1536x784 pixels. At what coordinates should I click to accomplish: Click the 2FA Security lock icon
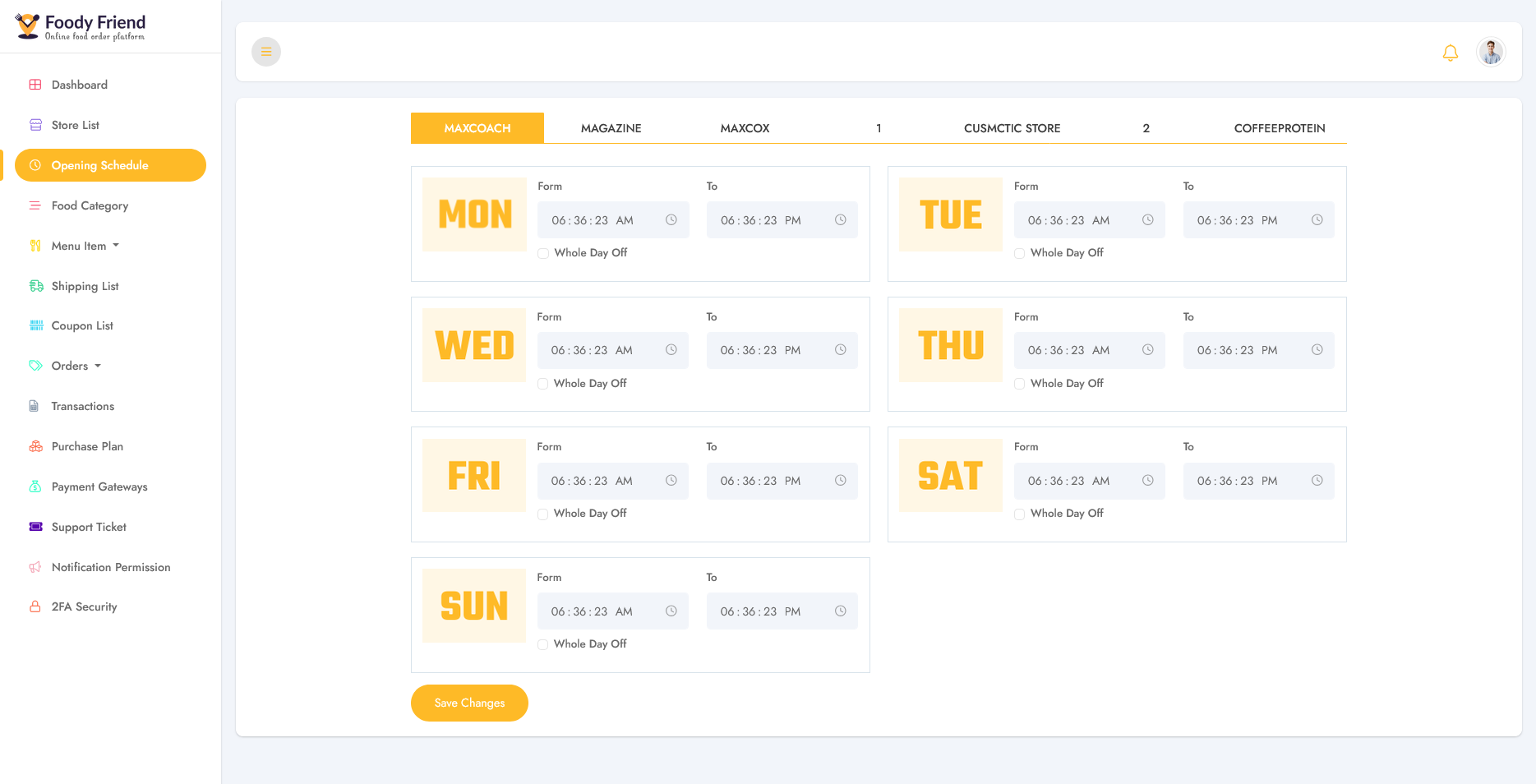click(35, 606)
